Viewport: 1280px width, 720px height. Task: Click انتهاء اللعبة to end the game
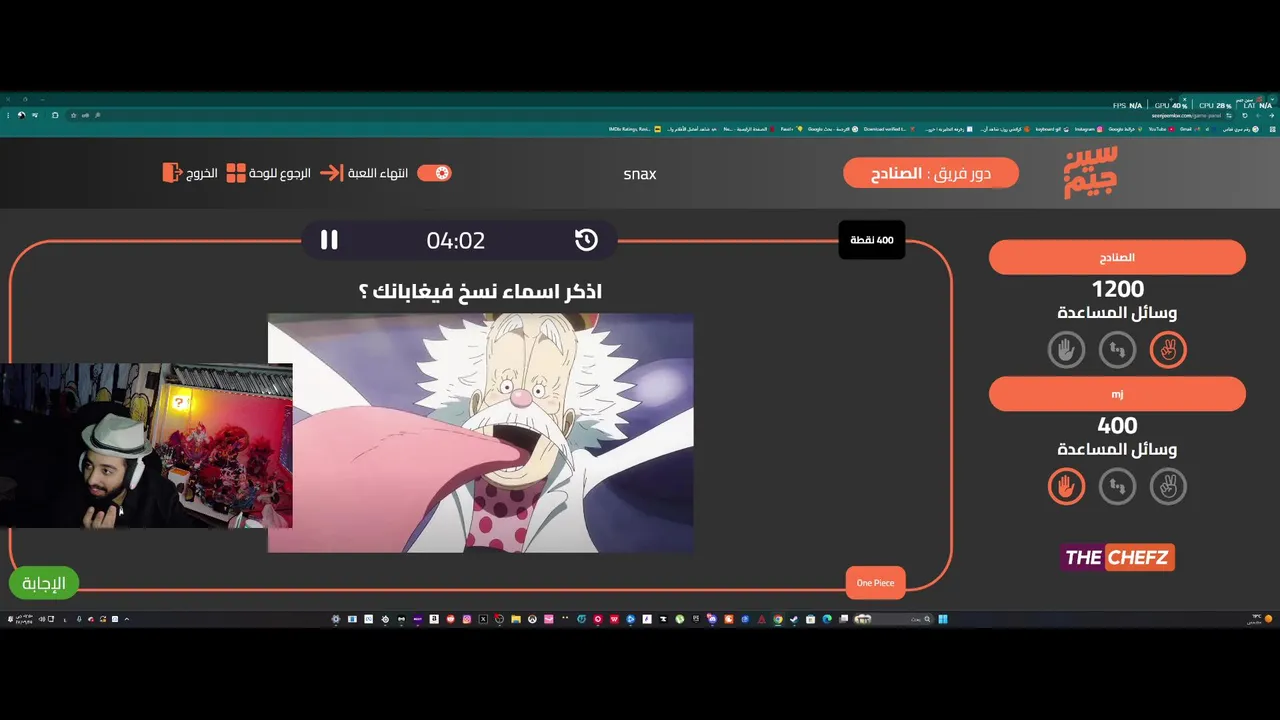[364, 173]
